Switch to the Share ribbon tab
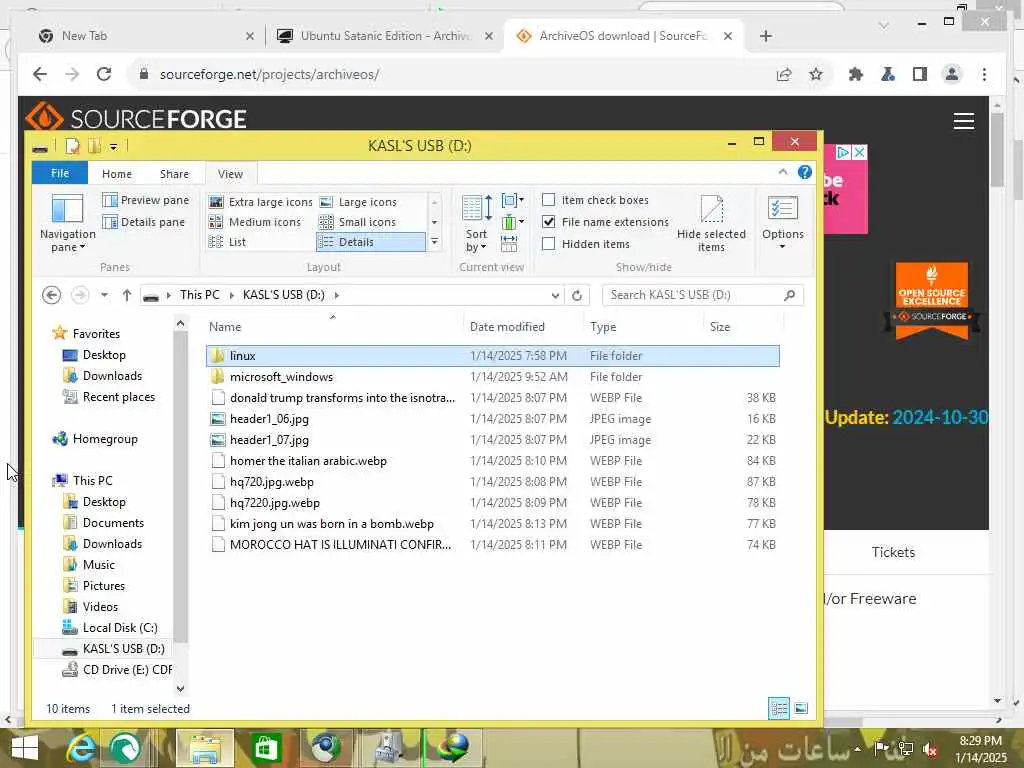Screen dimensions: 1024x768 174,174
